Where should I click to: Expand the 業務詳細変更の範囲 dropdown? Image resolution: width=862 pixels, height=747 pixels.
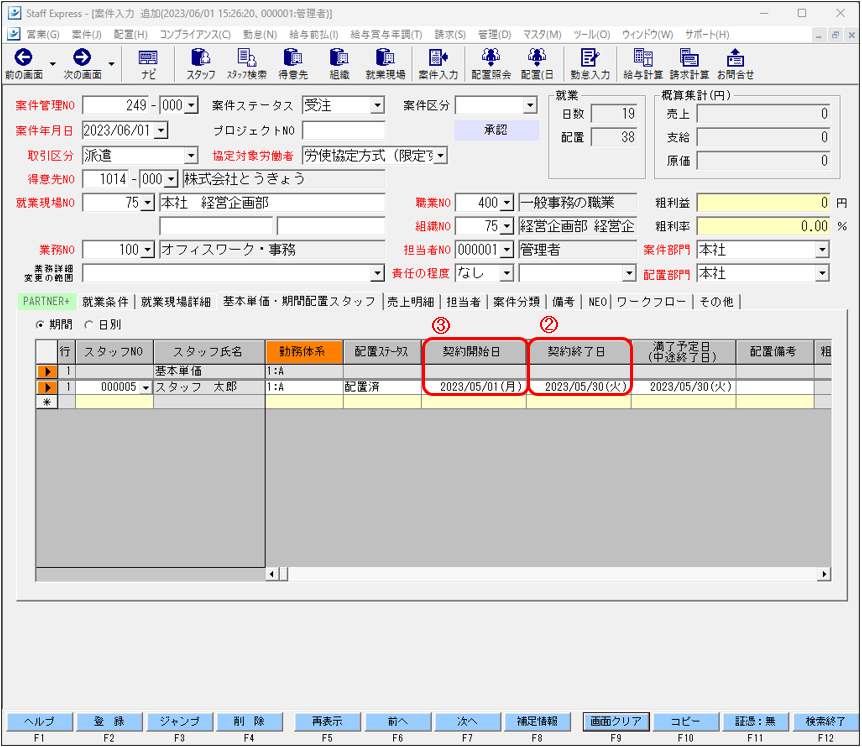(x=377, y=273)
